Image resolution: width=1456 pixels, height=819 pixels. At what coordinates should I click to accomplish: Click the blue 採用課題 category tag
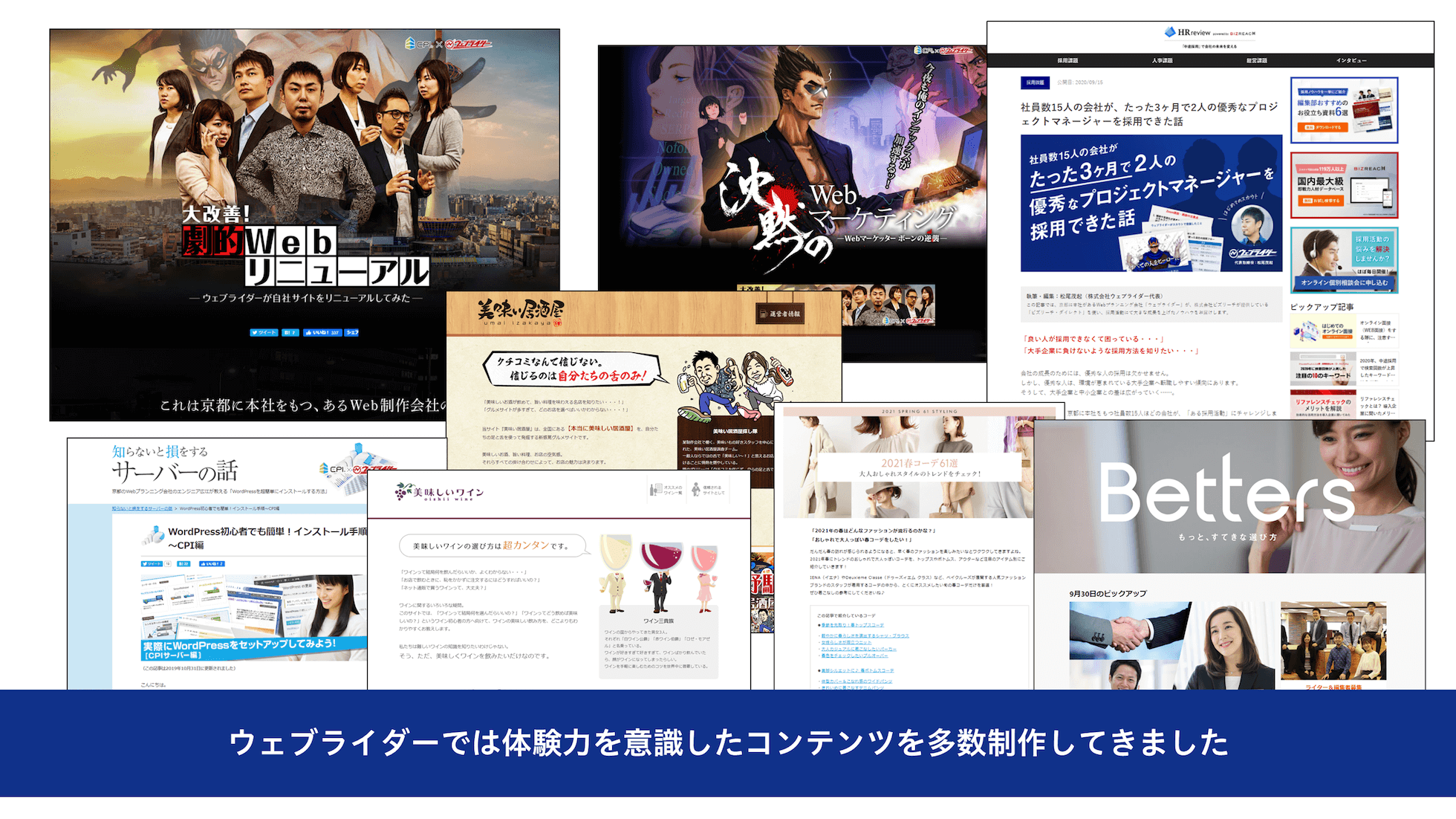[1035, 82]
